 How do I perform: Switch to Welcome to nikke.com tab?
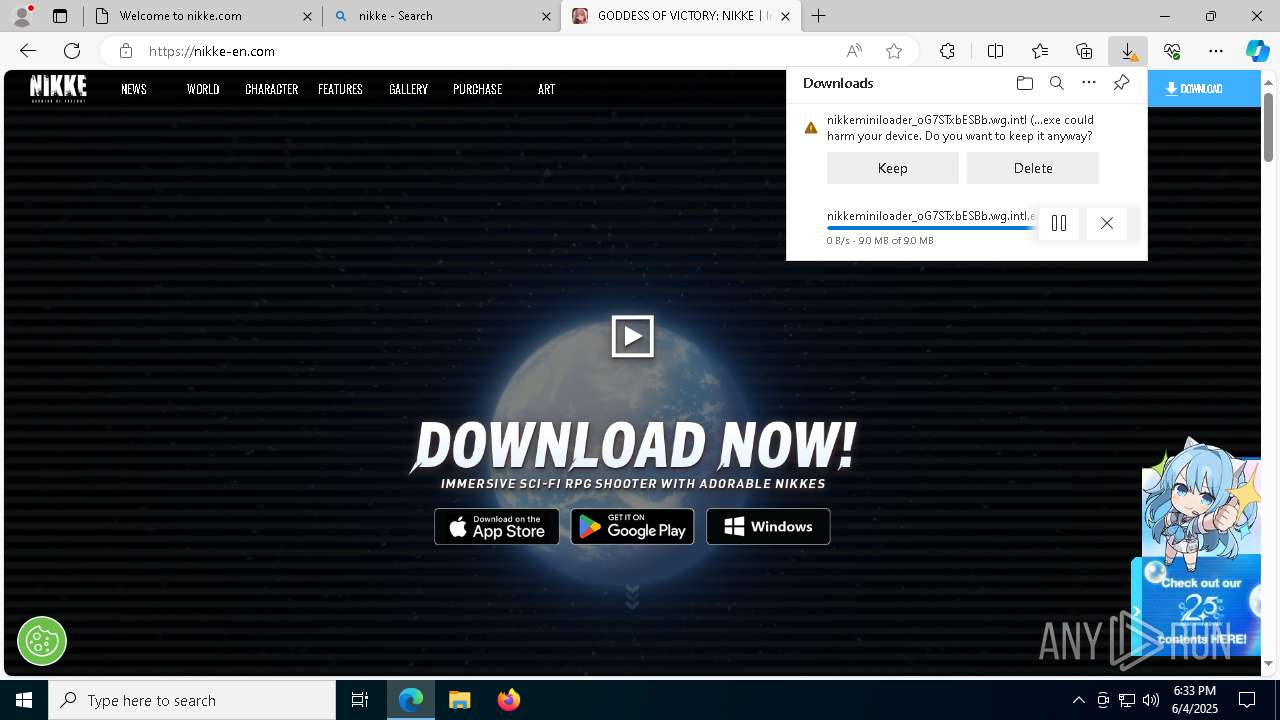tap(203, 16)
